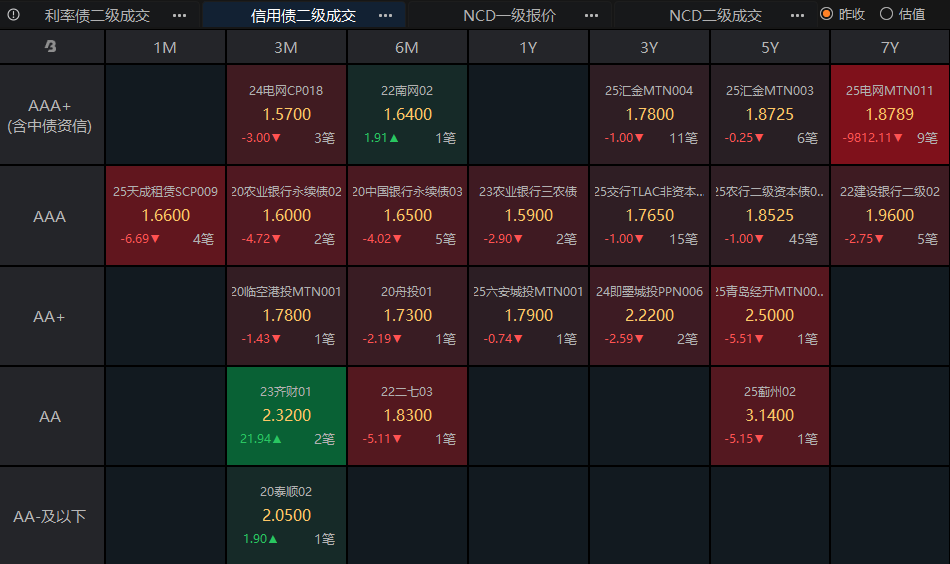Switch to the NCD一级报价 tab
The image size is (950, 564).
pos(510,15)
